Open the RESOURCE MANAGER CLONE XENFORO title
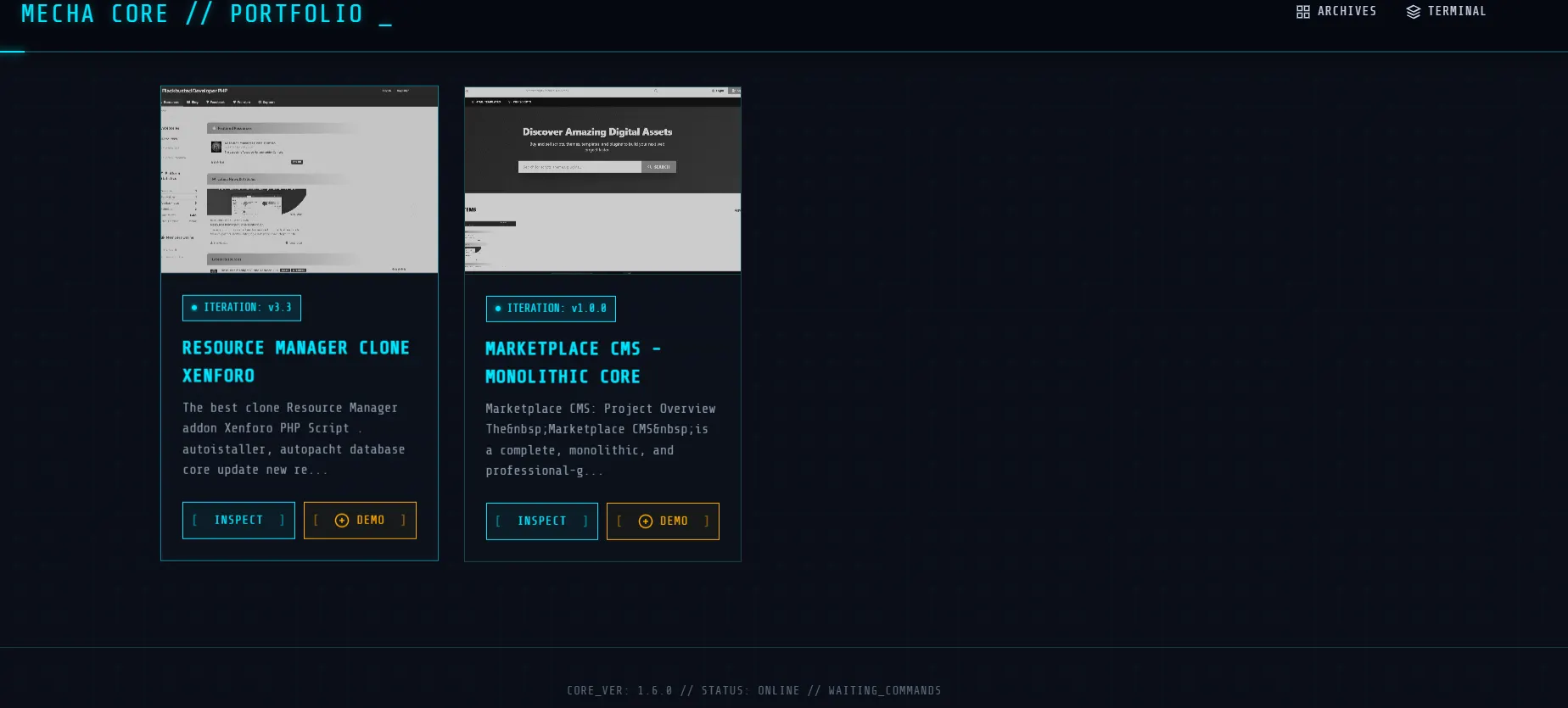This screenshot has width=1568, height=708. 296,362
